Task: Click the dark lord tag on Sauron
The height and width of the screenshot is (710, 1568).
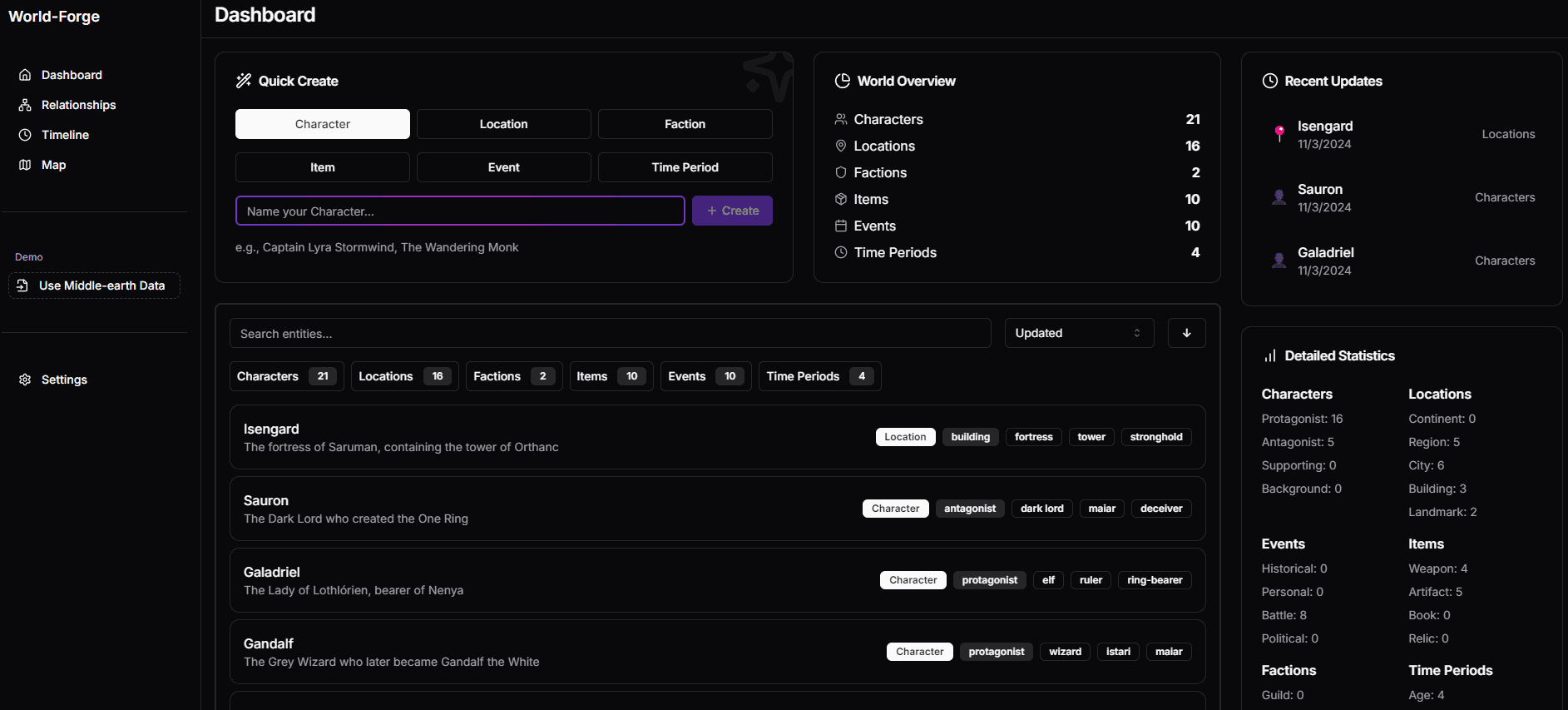Action: coord(1042,509)
